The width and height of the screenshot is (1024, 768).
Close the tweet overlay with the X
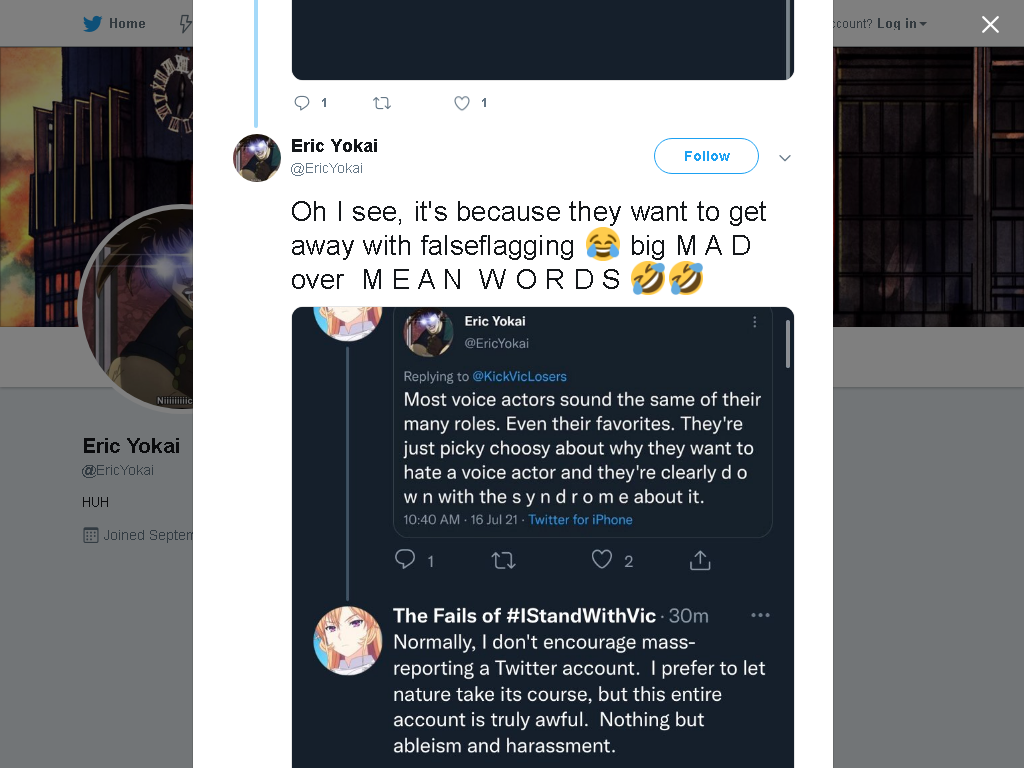[x=990, y=24]
